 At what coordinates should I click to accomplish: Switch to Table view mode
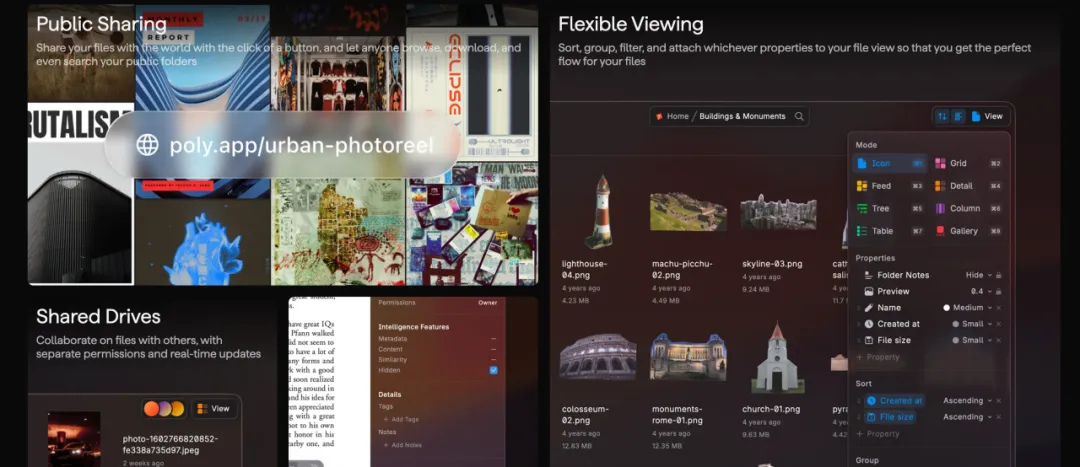coord(881,231)
